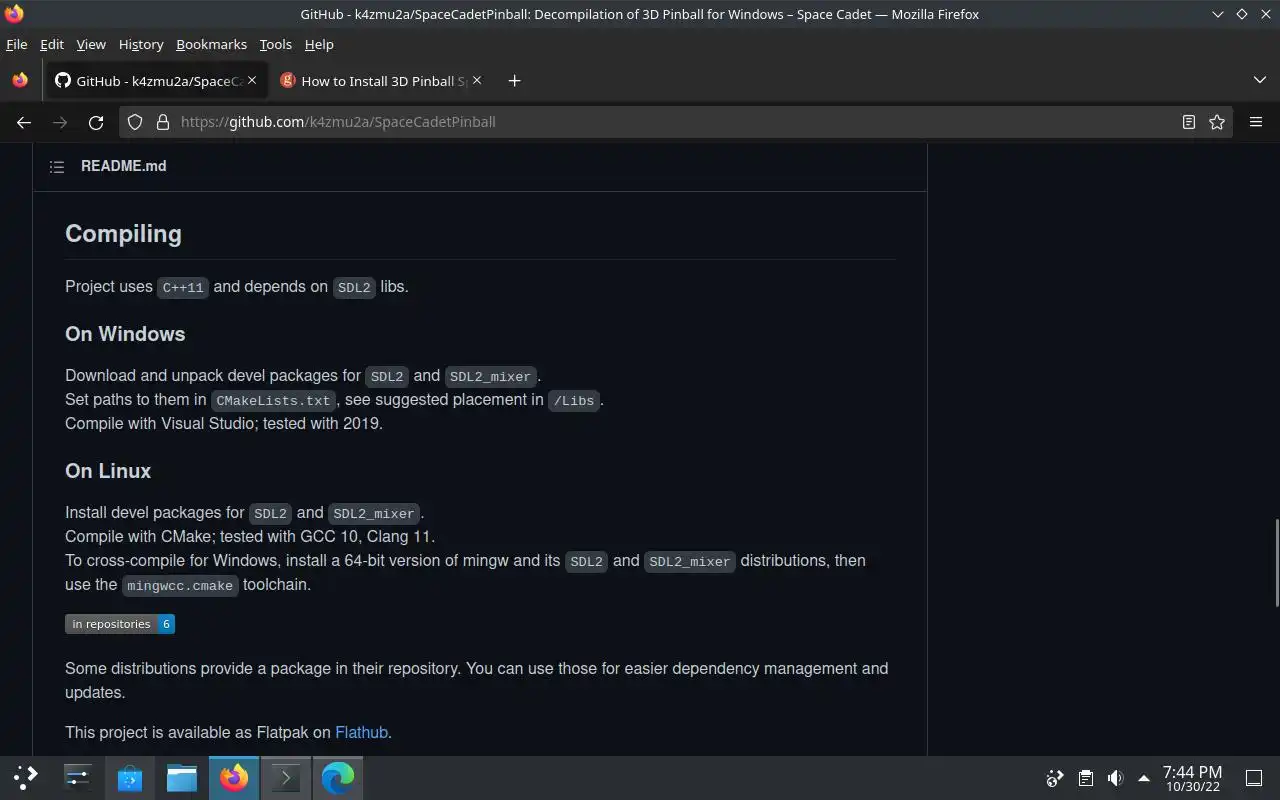Click the Firefox logo in title bar
Viewport: 1280px width, 800px height.
coord(13,14)
